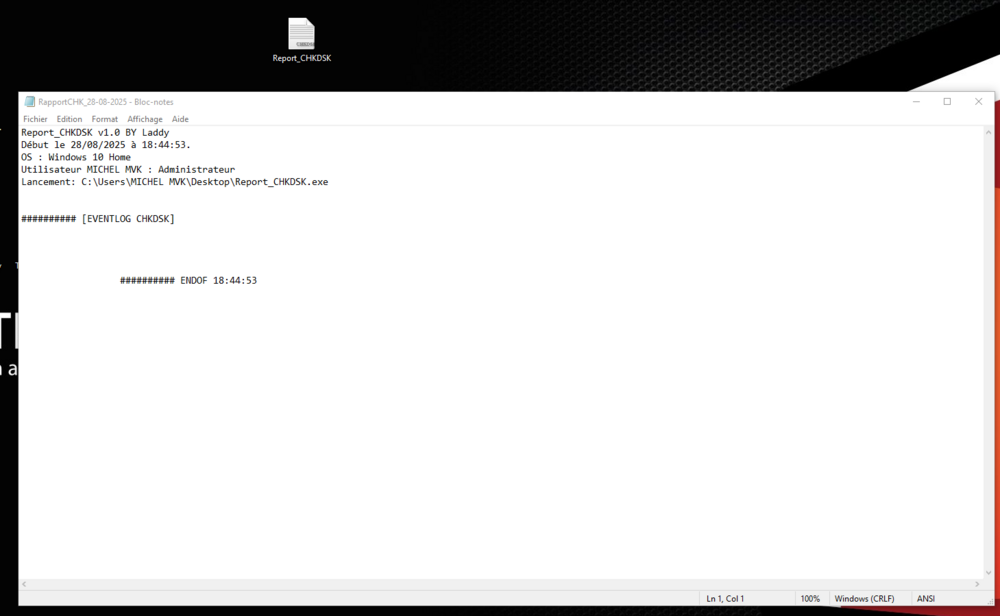Place cursor in "OS : Windows 10 Home" line
The width and height of the screenshot is (1000, 616).
click(76, 157)
